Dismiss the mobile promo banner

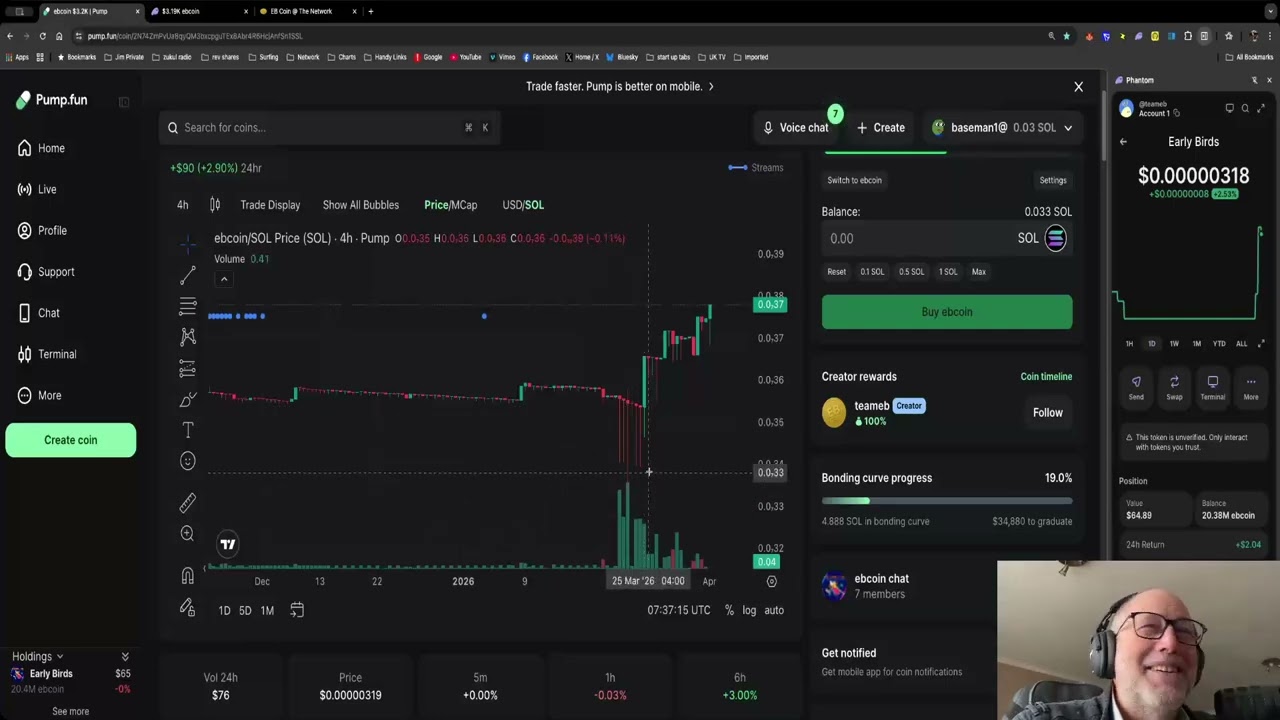[1078, 87]
